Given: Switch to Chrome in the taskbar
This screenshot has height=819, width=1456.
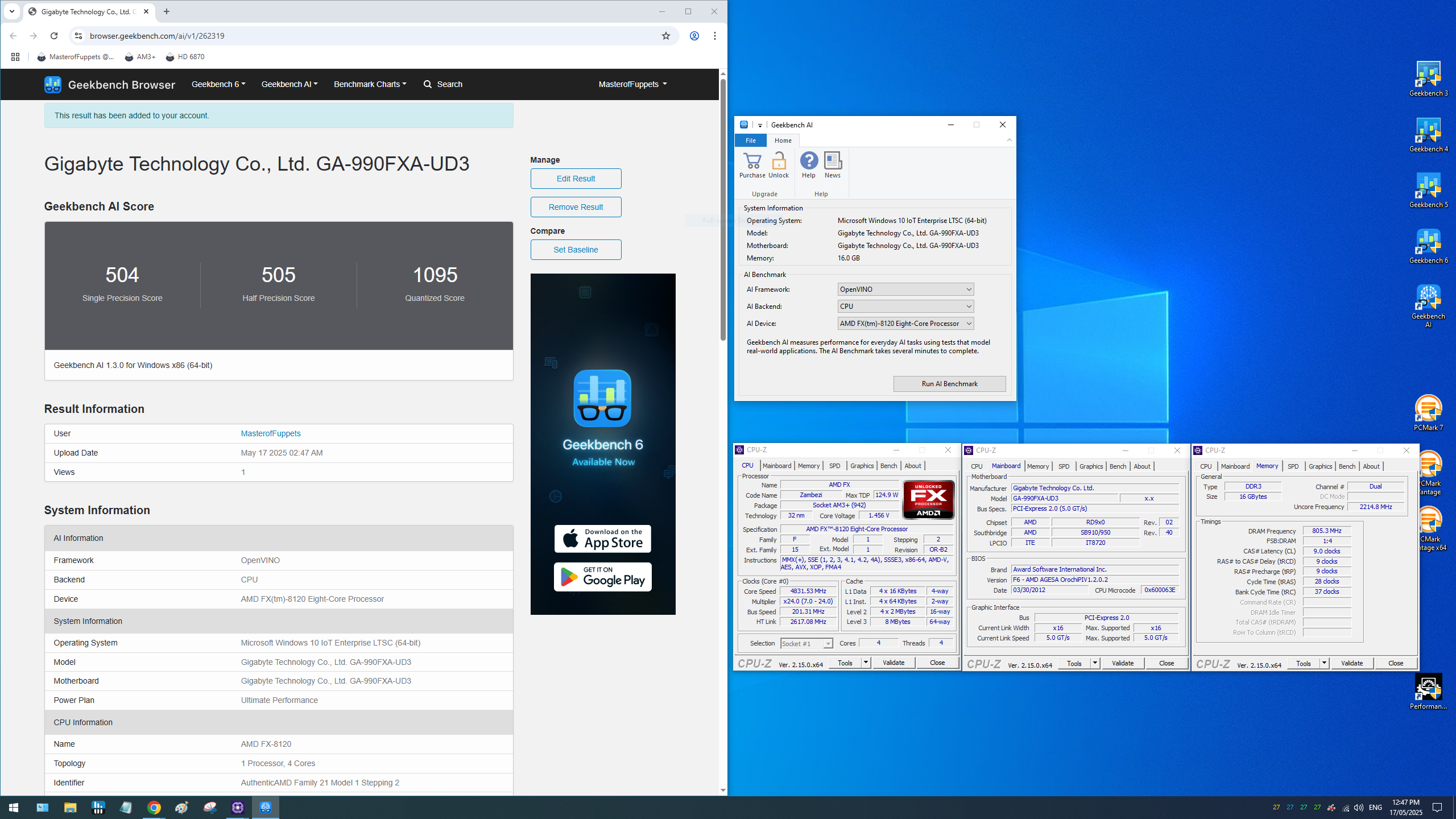Looking at the screenshot, I should (x=154, y=808).
